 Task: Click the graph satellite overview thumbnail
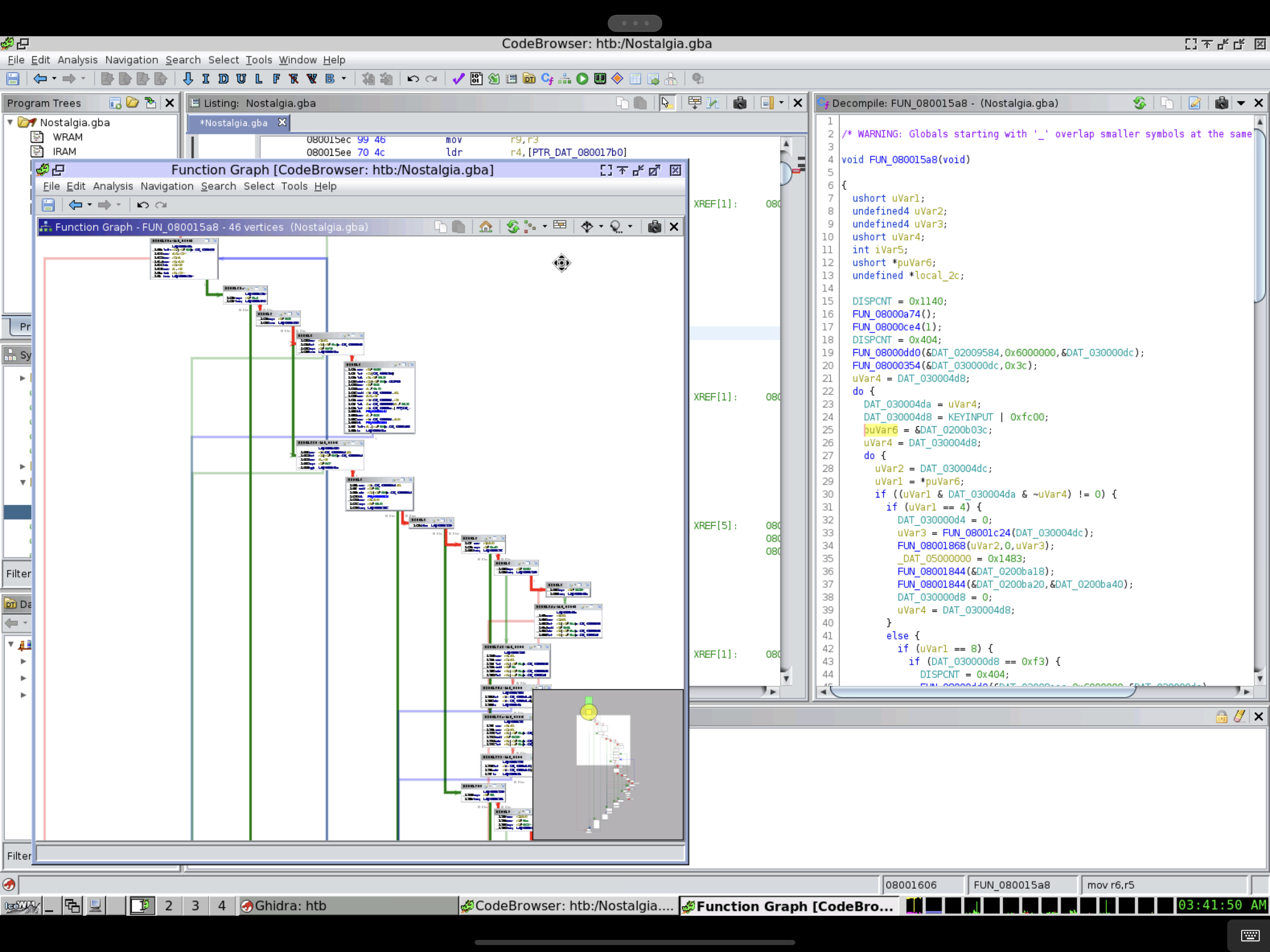pyautogui.click(x=608, y=764)
